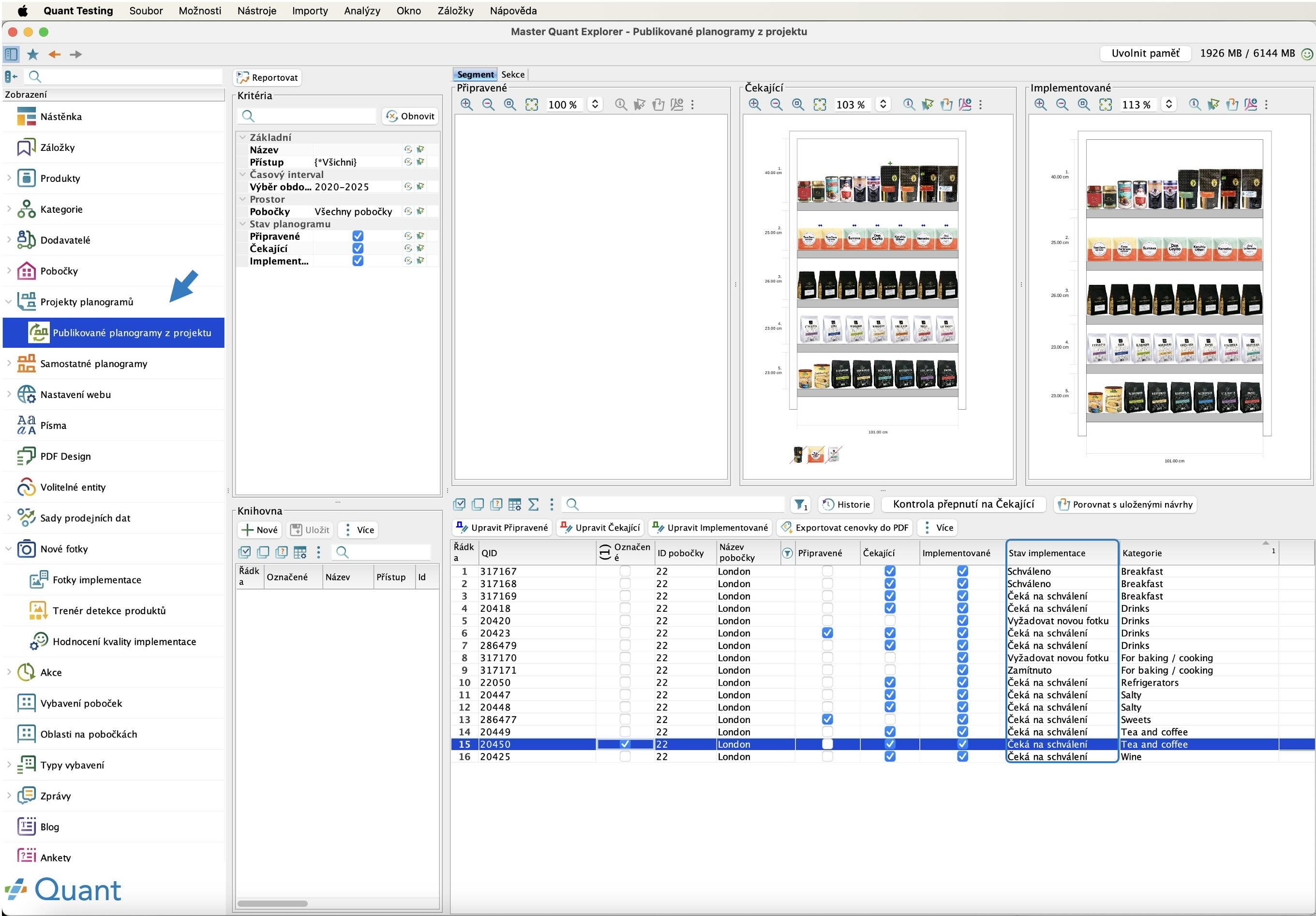Zoom out icon in Čekající panel
The height and width of the screenshot is (916, 1316).
point(776,105)
